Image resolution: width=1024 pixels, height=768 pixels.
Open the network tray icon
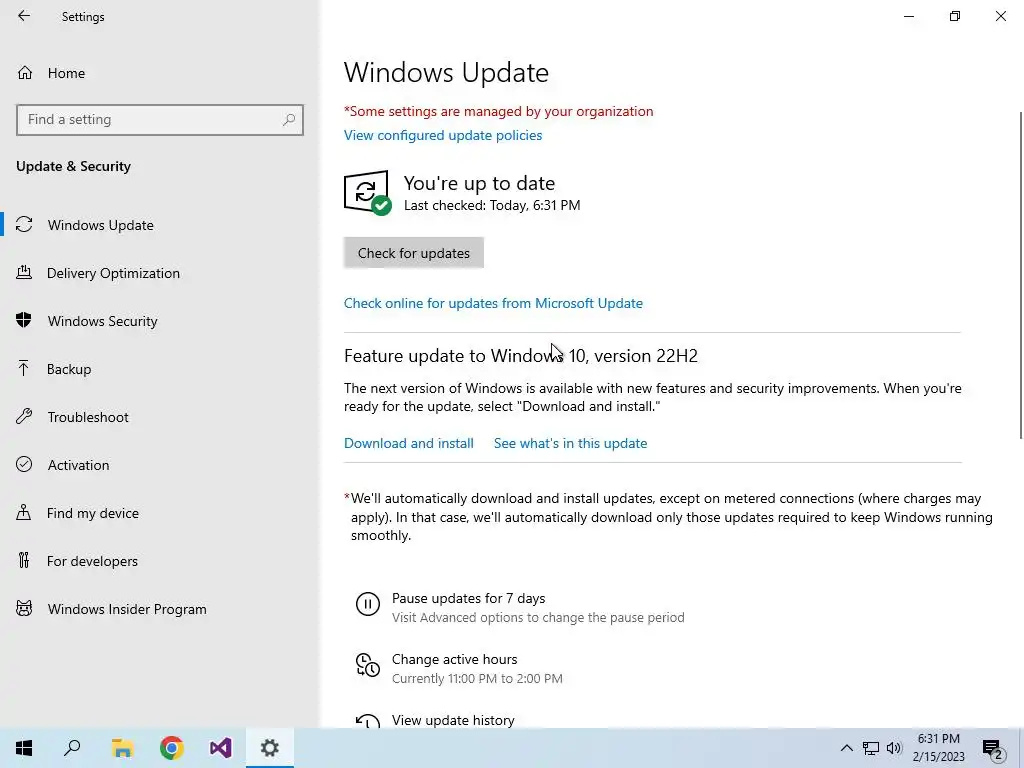871,748
